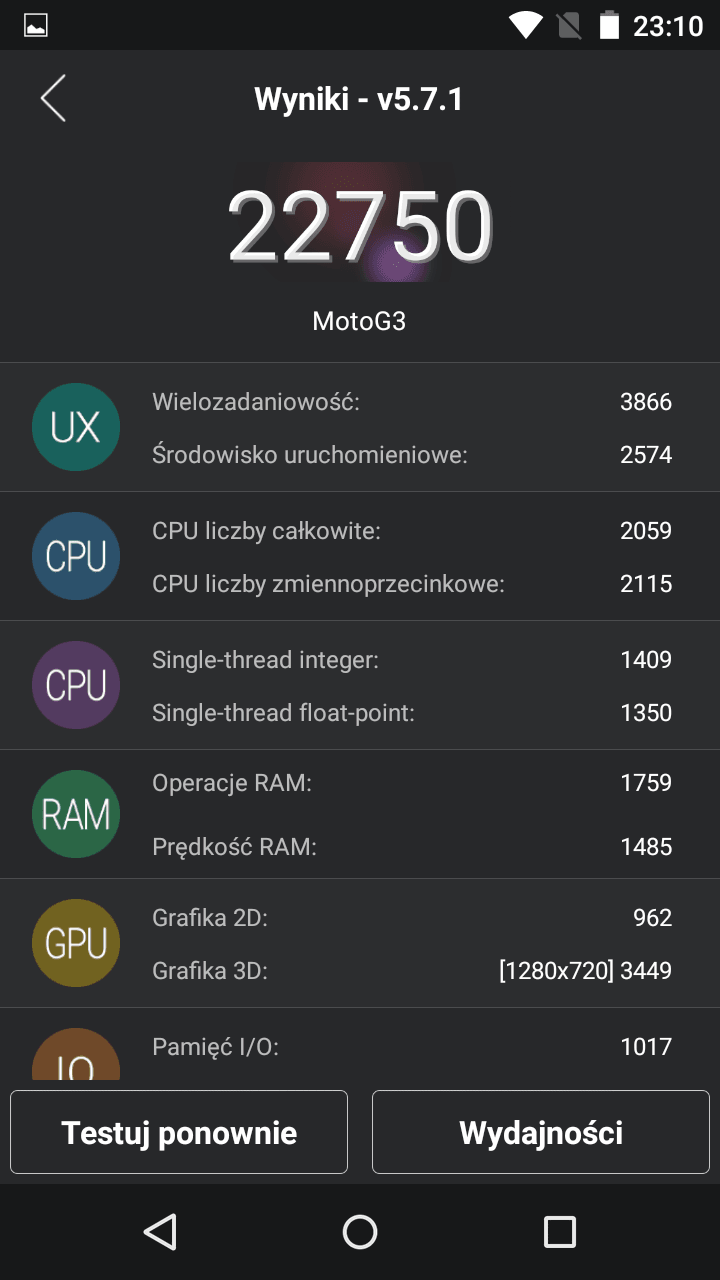Tap the back arrow icon
The image size is (720, 1280).
(53, 98)
